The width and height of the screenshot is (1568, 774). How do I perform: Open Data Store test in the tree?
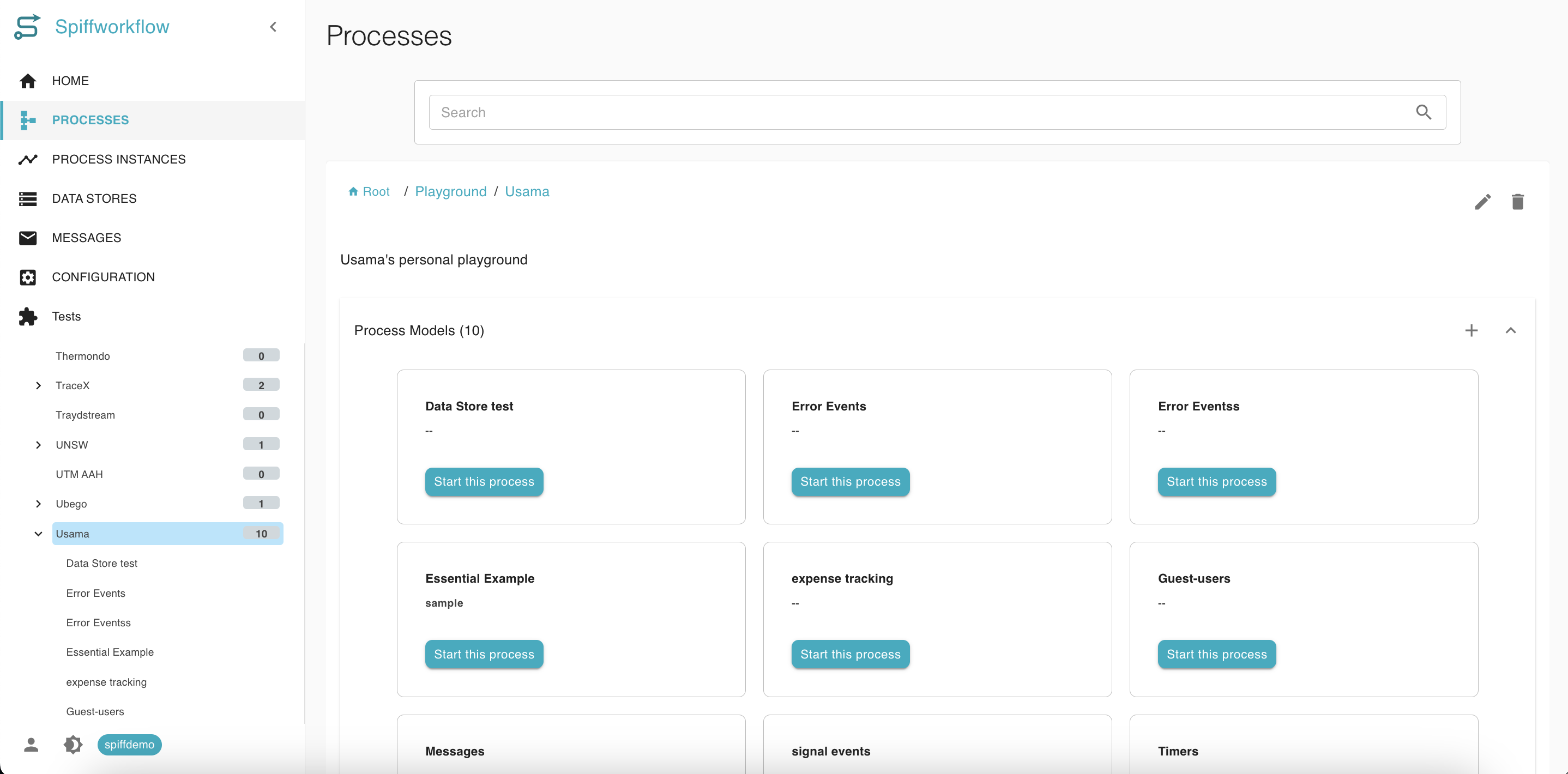click(x=101, y=564)
